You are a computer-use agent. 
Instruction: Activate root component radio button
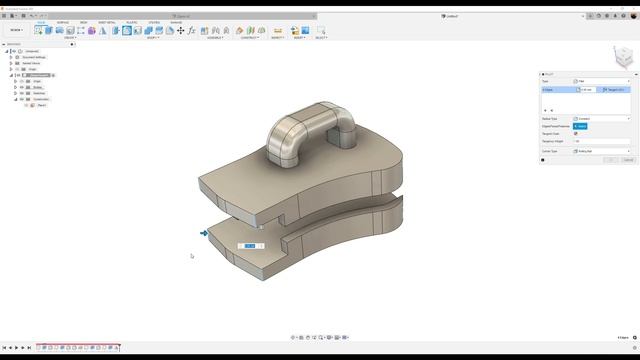tap(20, 51)
